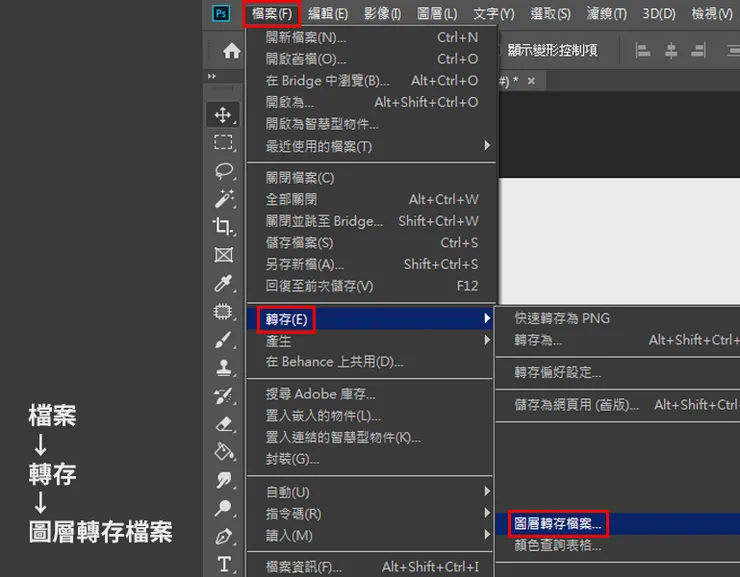This screenshot has height=577, width=740.
Task: Select the Pen tool
Action: 223,536
